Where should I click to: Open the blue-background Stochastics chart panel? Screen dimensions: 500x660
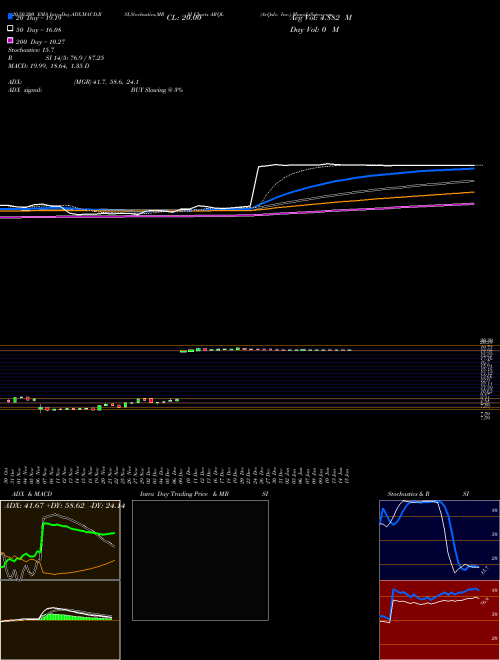(439, 540)
